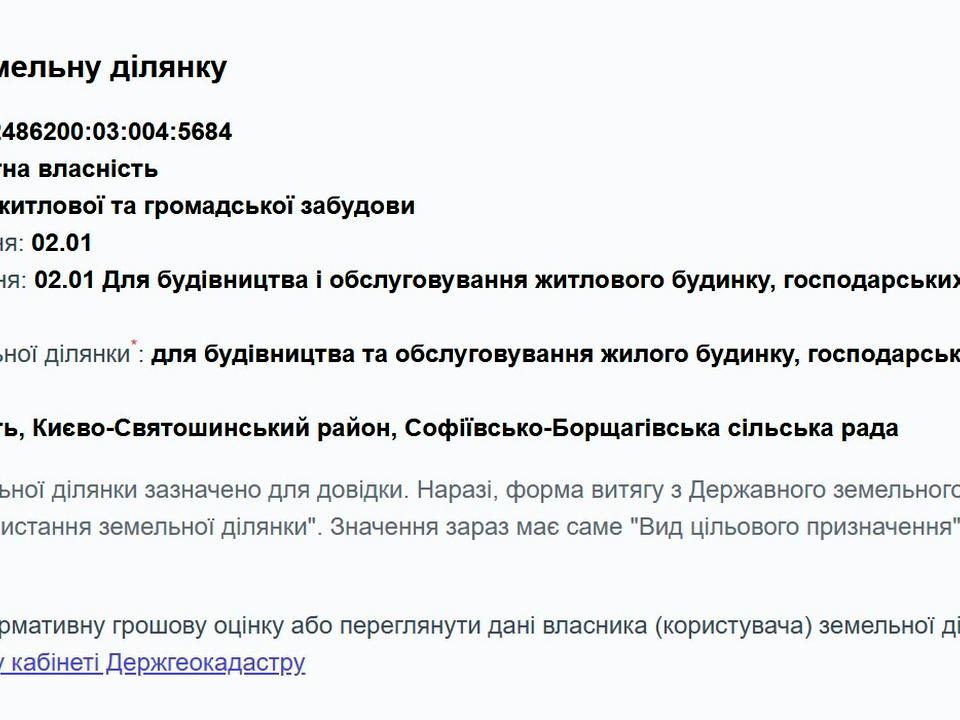Click the word 'господарських' in the 02.01 line
The height and width of the screenshot is (720, 960).
[872, 280]
